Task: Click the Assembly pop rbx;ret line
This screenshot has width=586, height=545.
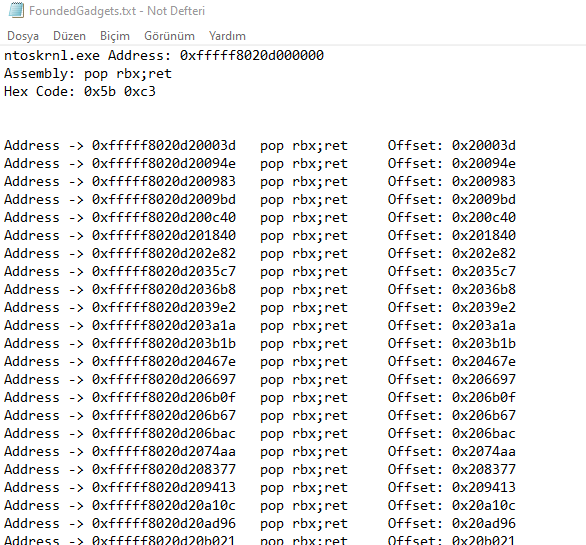Action: (88, 74)
